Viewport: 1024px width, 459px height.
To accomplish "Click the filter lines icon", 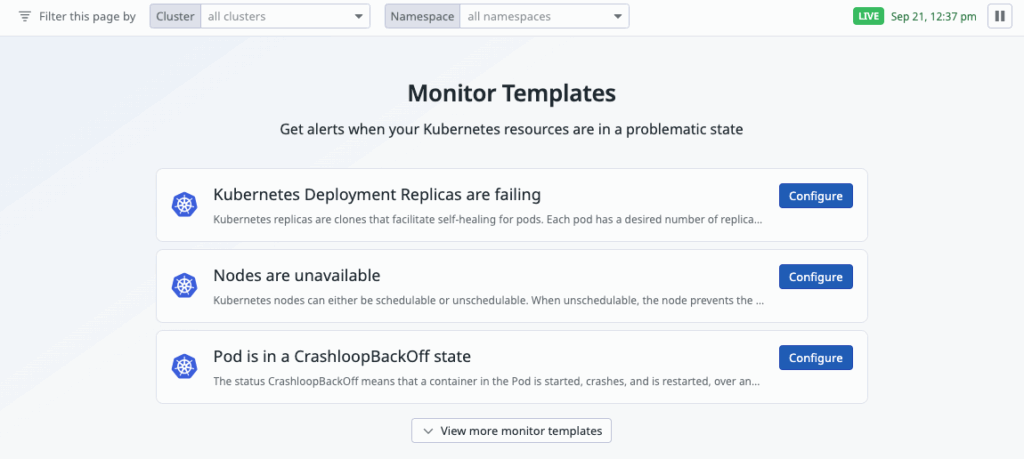I will pos(25,17).
